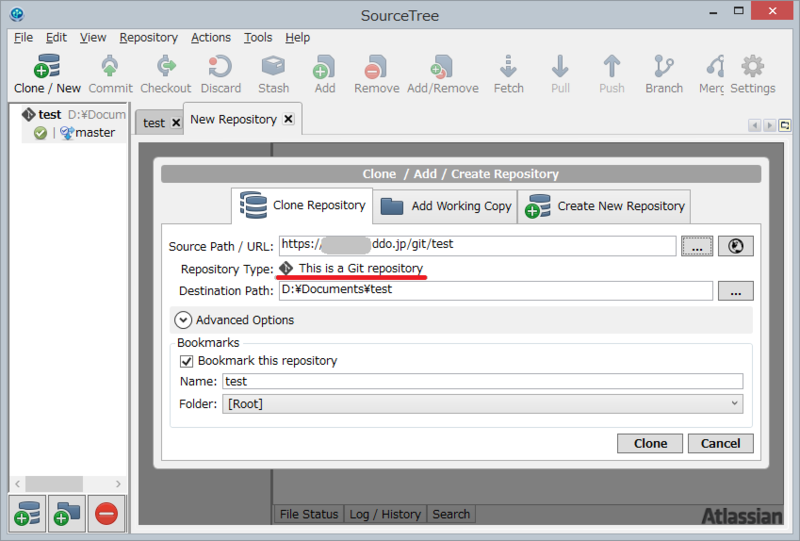The image size is (800, 541).
Task: Open the Edit menu
Action: click(56, 37)
